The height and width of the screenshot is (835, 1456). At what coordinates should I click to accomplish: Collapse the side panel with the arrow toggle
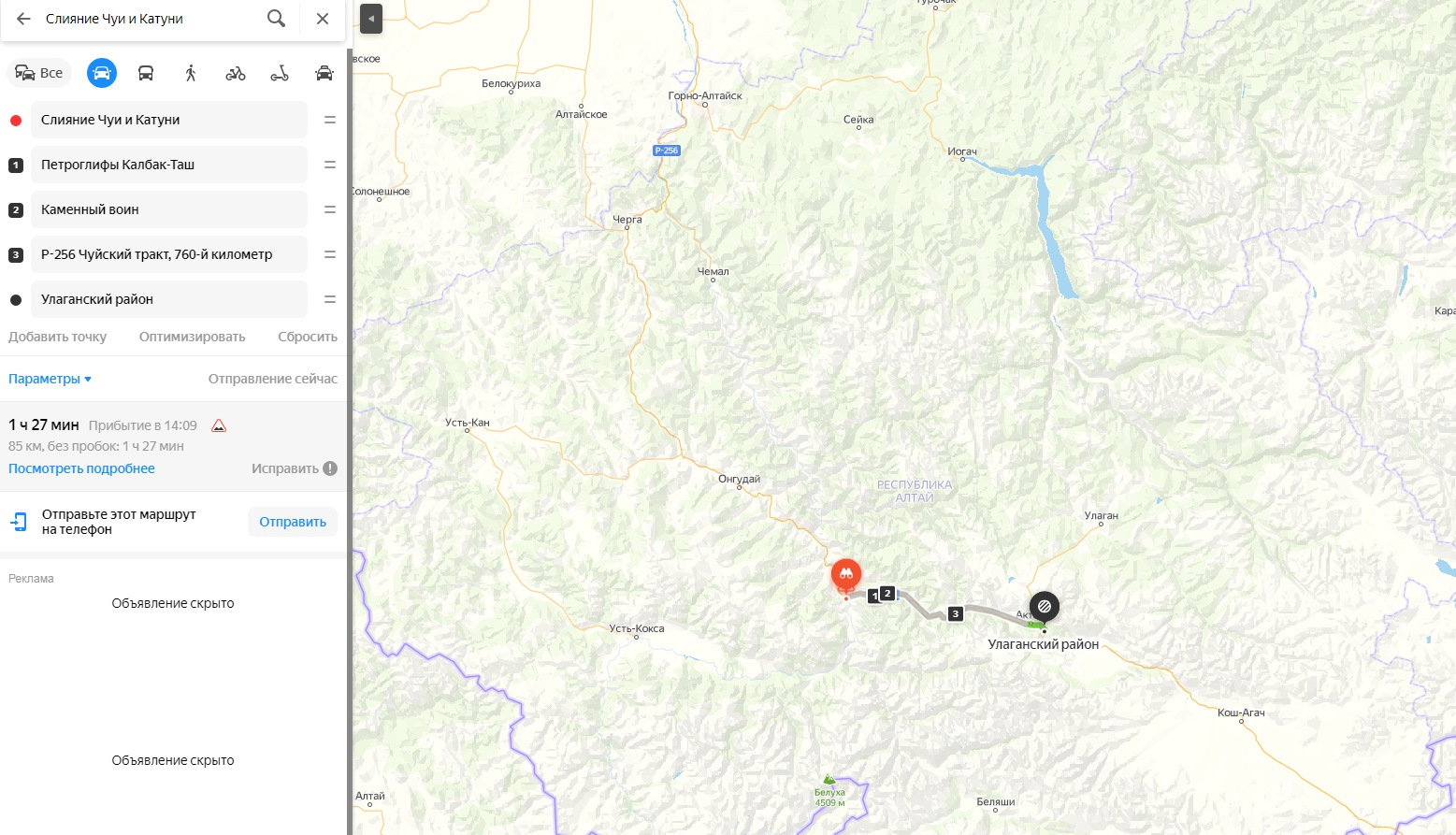(x=371, y=19)
